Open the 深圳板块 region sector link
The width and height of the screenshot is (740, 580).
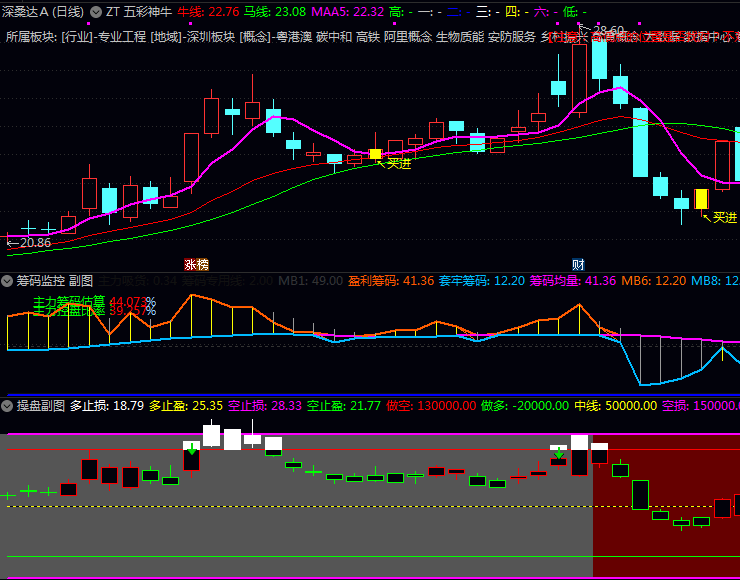click(x=207, y=37)
